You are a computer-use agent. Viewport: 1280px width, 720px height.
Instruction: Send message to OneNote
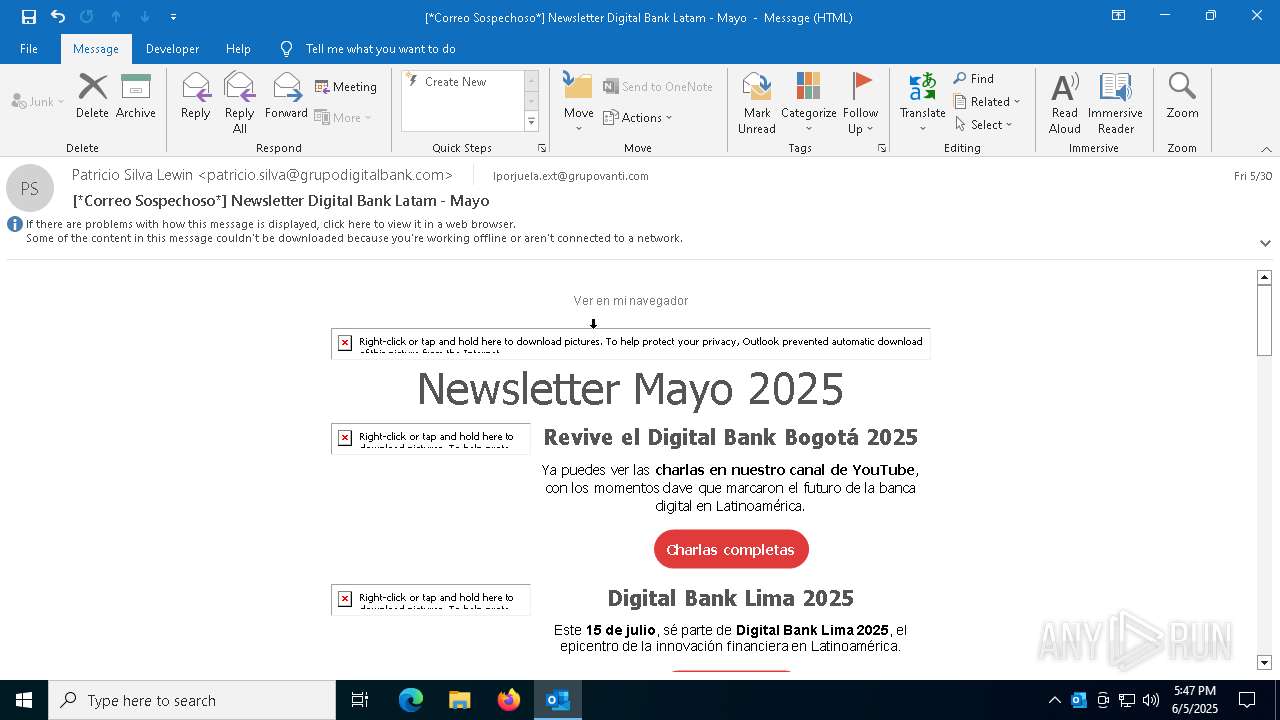point(658,87)
